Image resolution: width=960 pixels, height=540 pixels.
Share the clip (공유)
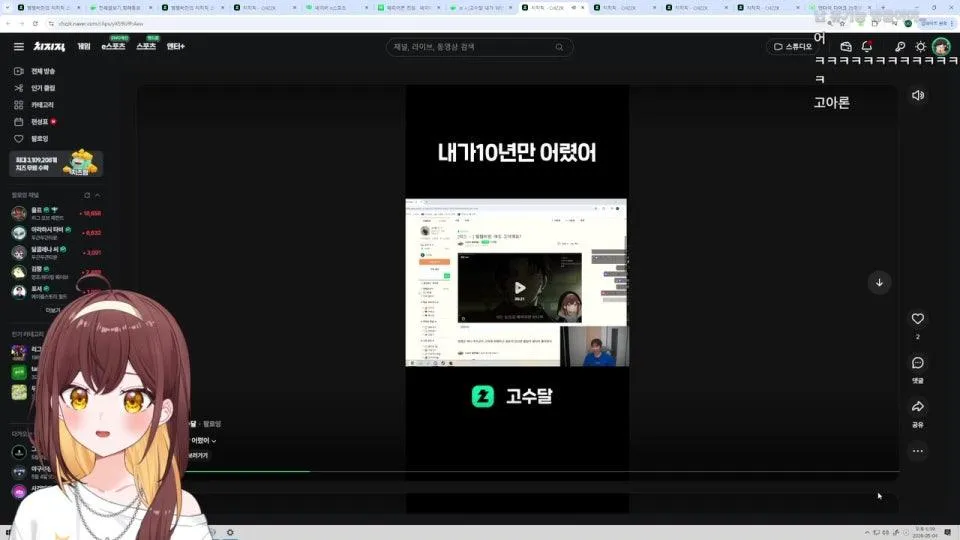[917, 407]
